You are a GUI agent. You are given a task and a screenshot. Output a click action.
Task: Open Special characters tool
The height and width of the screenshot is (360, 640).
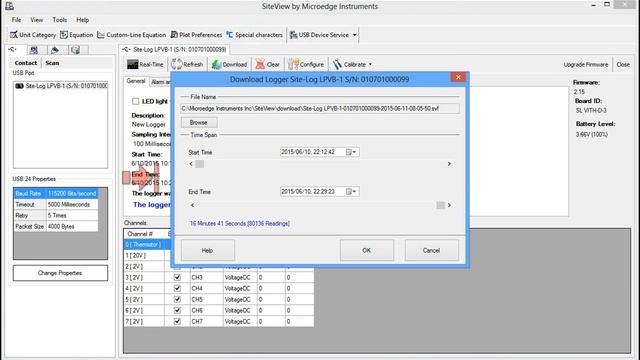click(x=254, y=35)
